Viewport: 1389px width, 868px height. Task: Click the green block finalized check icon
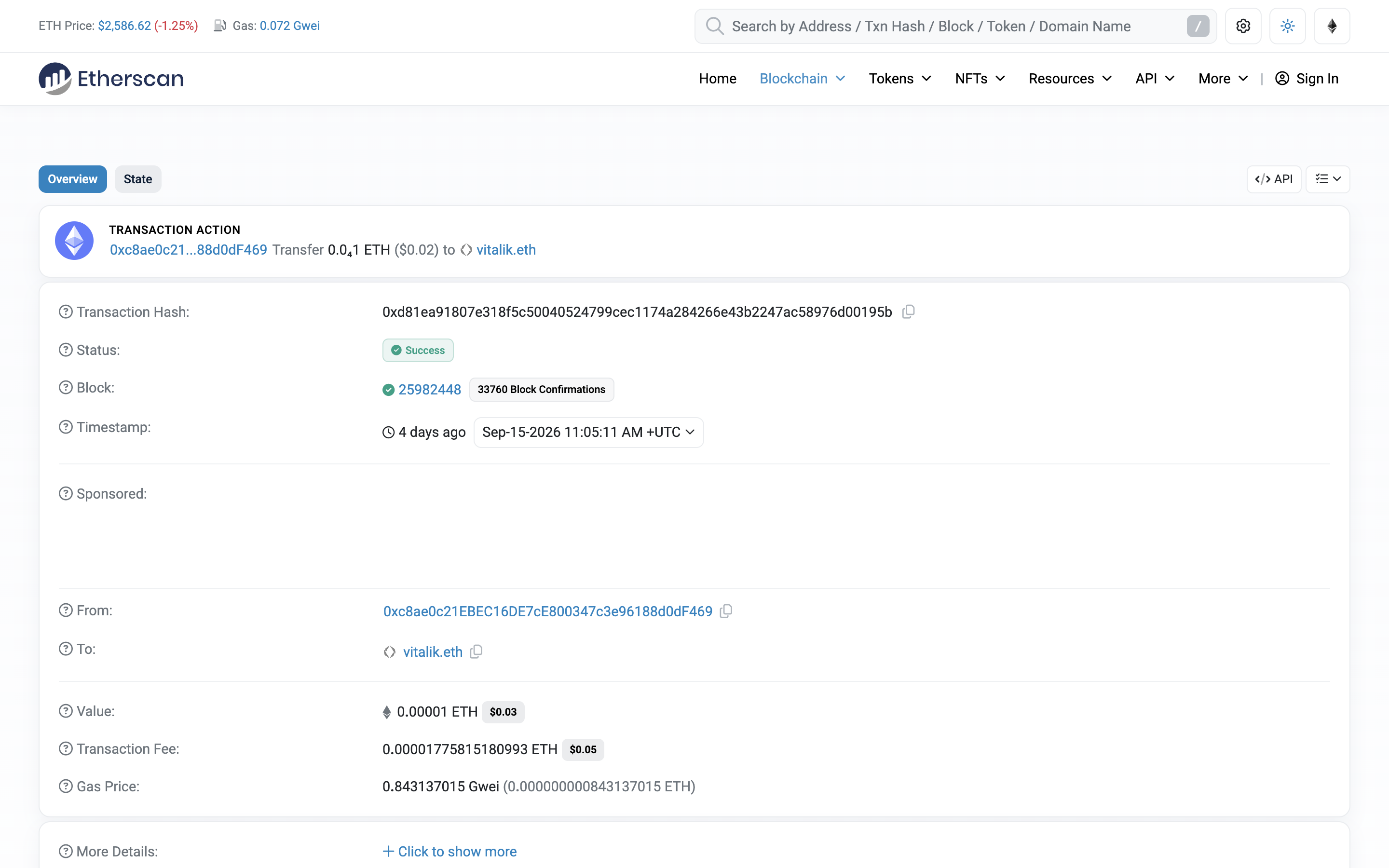click(389, 390)
